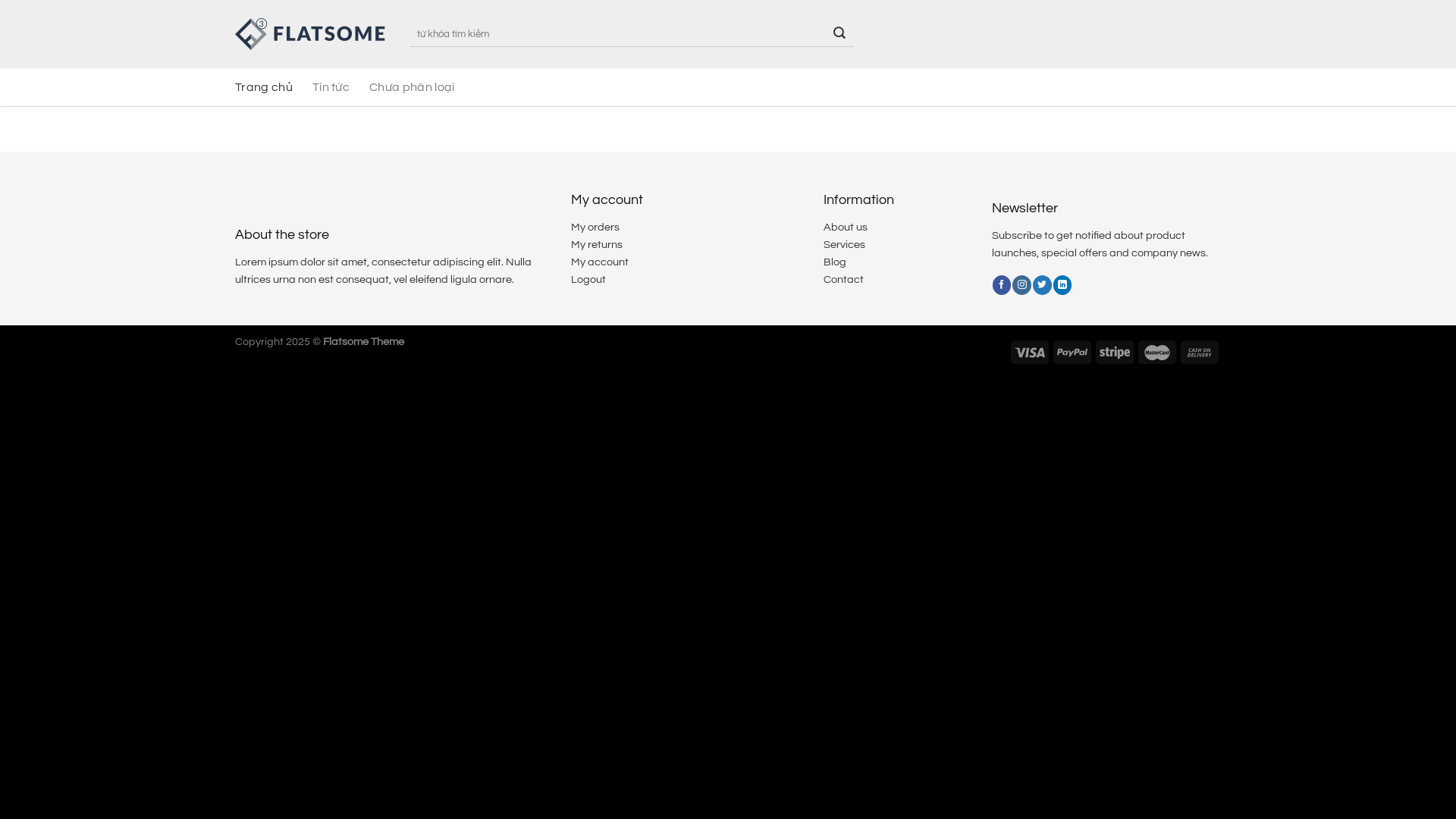The image size is (1456, 819).
Task: Go to Trang chủ menu item
Action: pos(264,87)
